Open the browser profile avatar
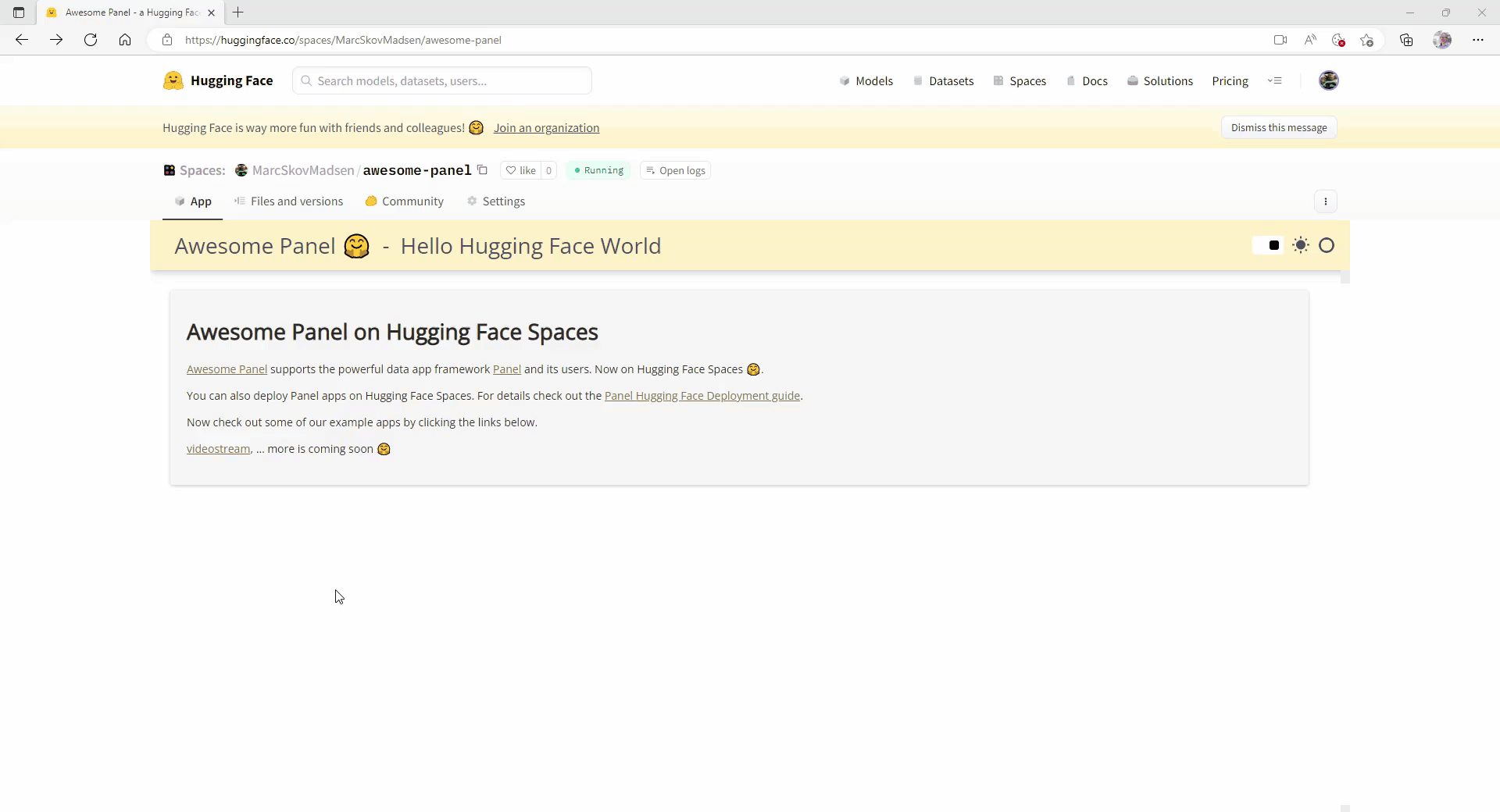 click(1442, 40)
